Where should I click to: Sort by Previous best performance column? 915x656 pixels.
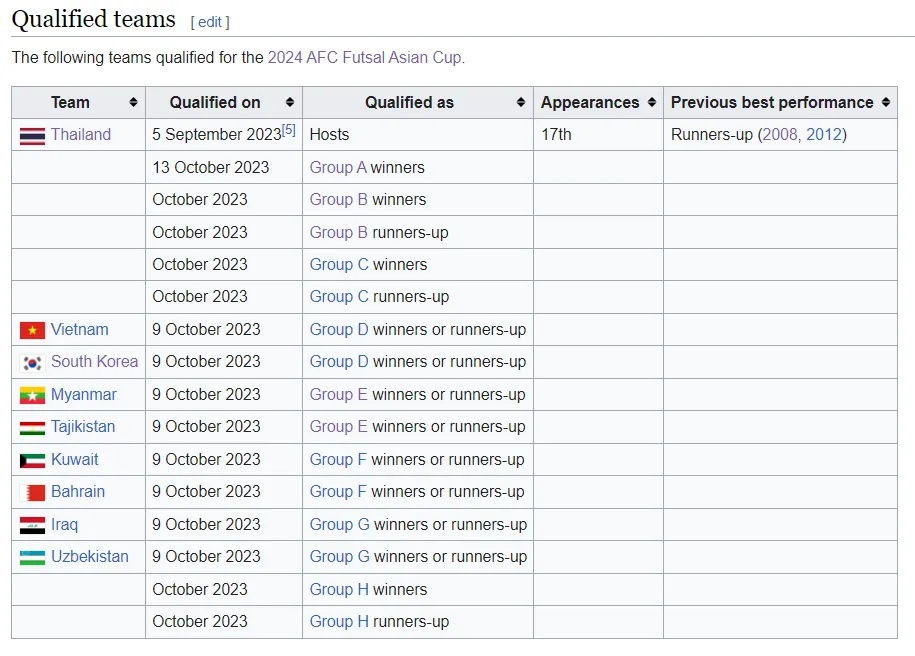tap(885, 103)
